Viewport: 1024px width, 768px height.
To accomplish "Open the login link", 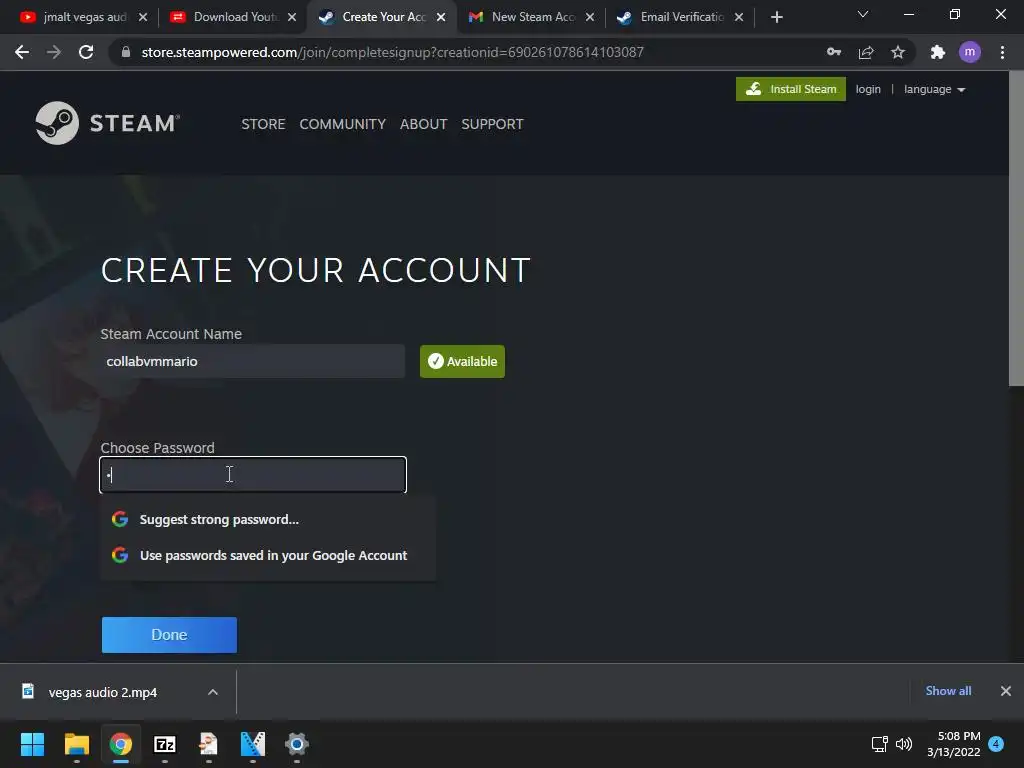I will 868,89.
